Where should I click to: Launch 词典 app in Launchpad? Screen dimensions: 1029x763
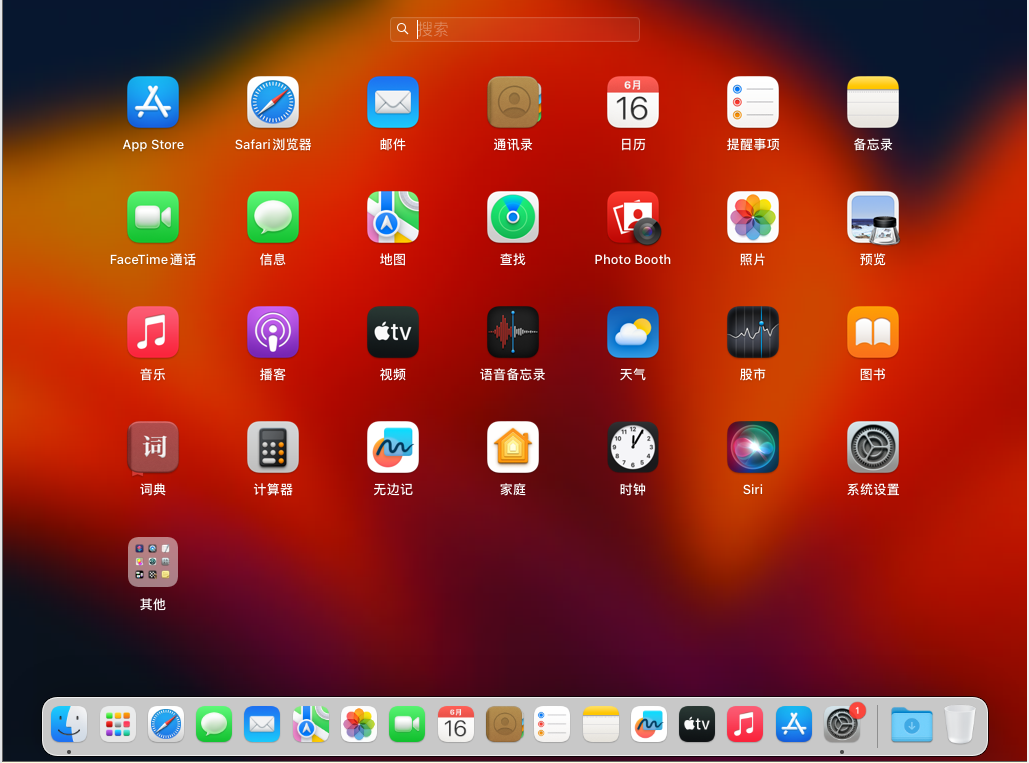click(153, 447)
